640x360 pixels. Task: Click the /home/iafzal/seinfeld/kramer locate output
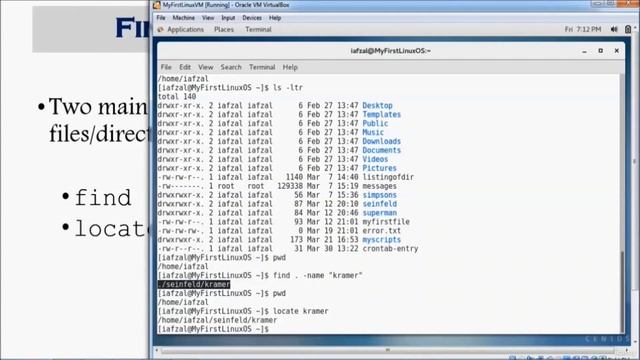click(217, 320)
